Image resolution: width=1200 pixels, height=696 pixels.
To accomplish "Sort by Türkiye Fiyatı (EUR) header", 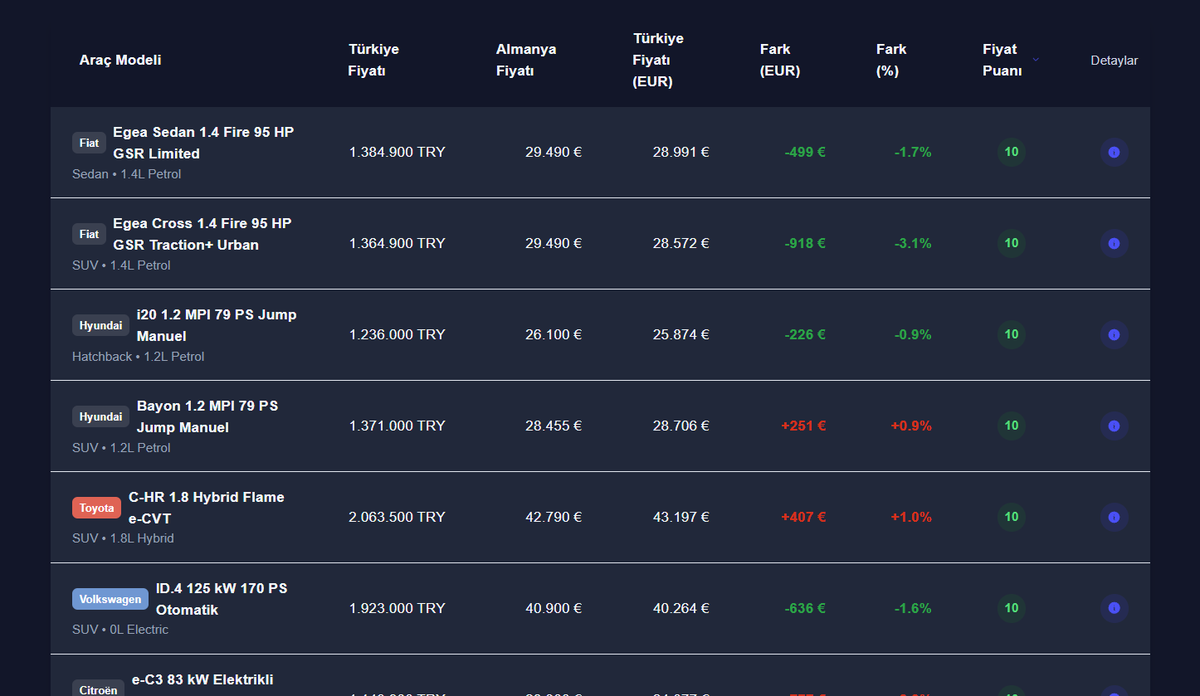I will click(x=658, y=60).
